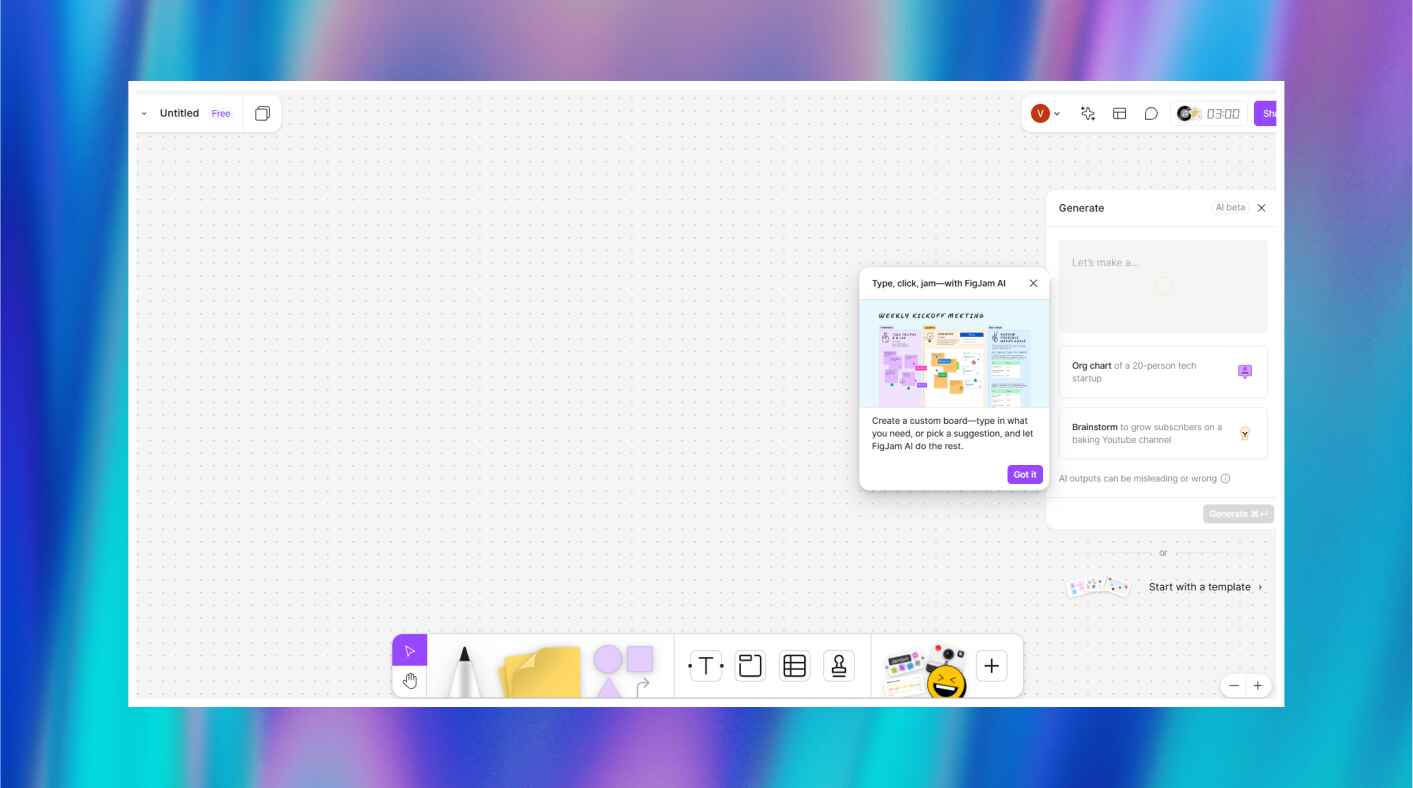The height and width of the screenshot is (788, 1413).
Task: Click the Free plan badge
Action: 221,114
